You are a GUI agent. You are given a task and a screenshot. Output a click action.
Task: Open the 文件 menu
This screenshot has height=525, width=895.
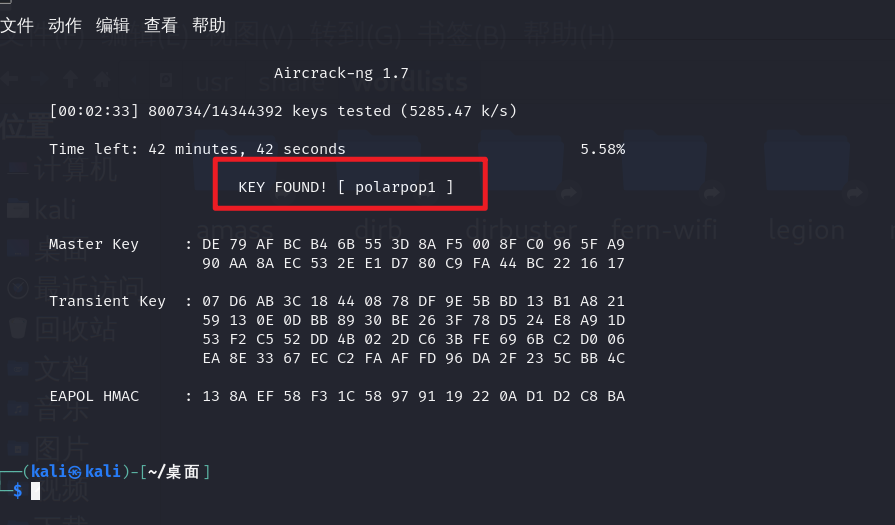click(x=18, y=25)
